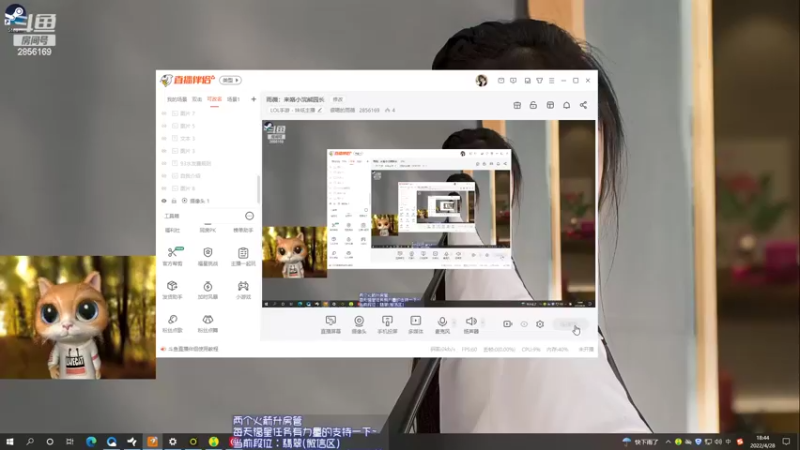Screen dimensions: 800x450
Task: Open the 粉丝点舞 tool
Action: click(x=208, y=323)
